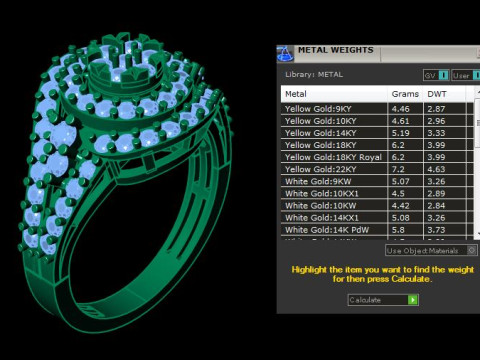
Task: Select the White Gold:9KW row
Action: coord(377,181)
